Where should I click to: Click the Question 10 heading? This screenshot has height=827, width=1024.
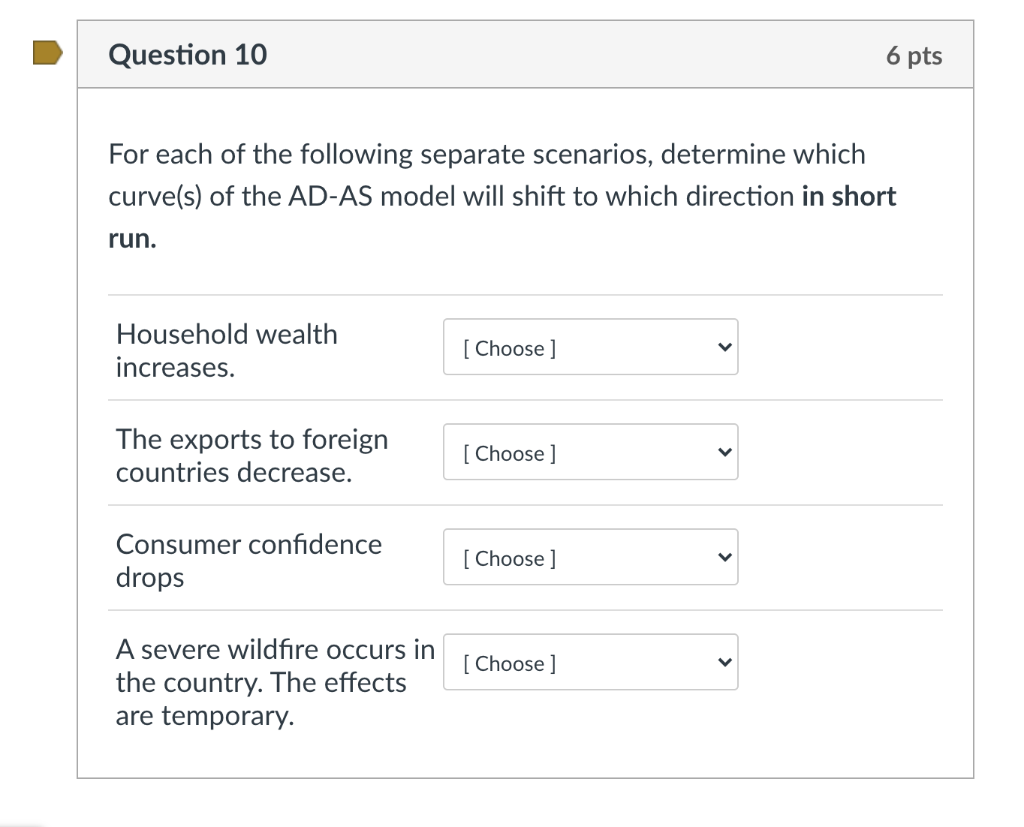pos(188,55)
